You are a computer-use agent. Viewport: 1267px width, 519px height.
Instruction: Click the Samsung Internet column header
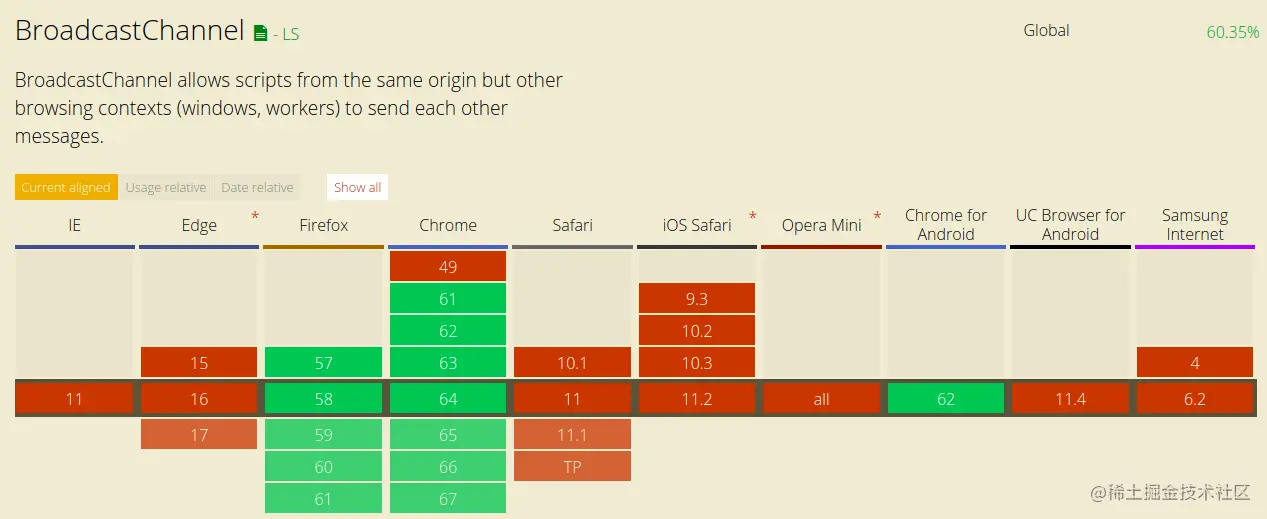click(1194, 225)
